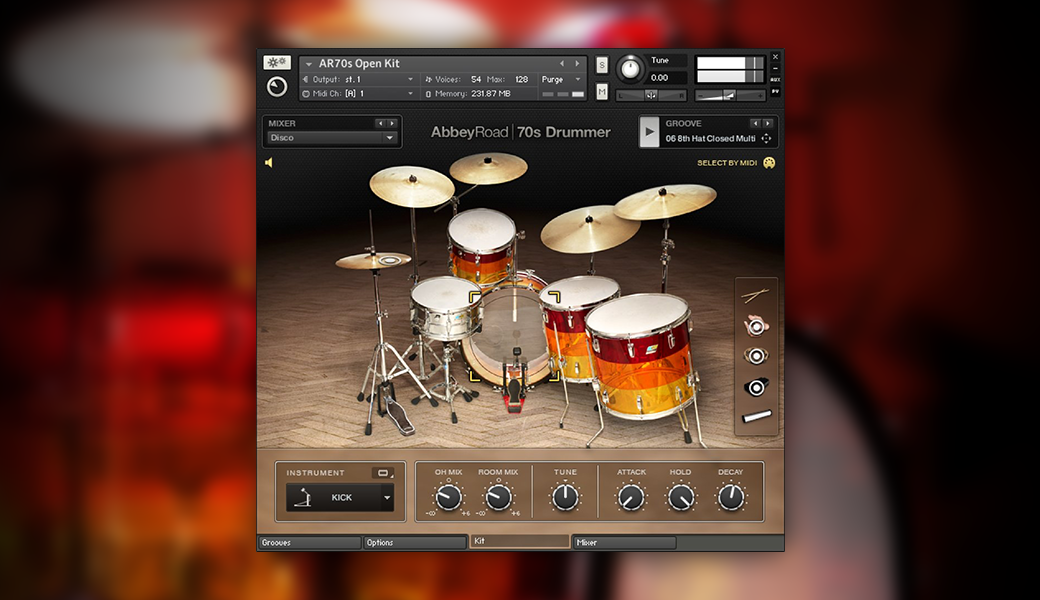Viewport: 1040px width, 600px height.
Task: Open the AR70s Open Kit instrument menu arrow
Action: coord(308,64)
